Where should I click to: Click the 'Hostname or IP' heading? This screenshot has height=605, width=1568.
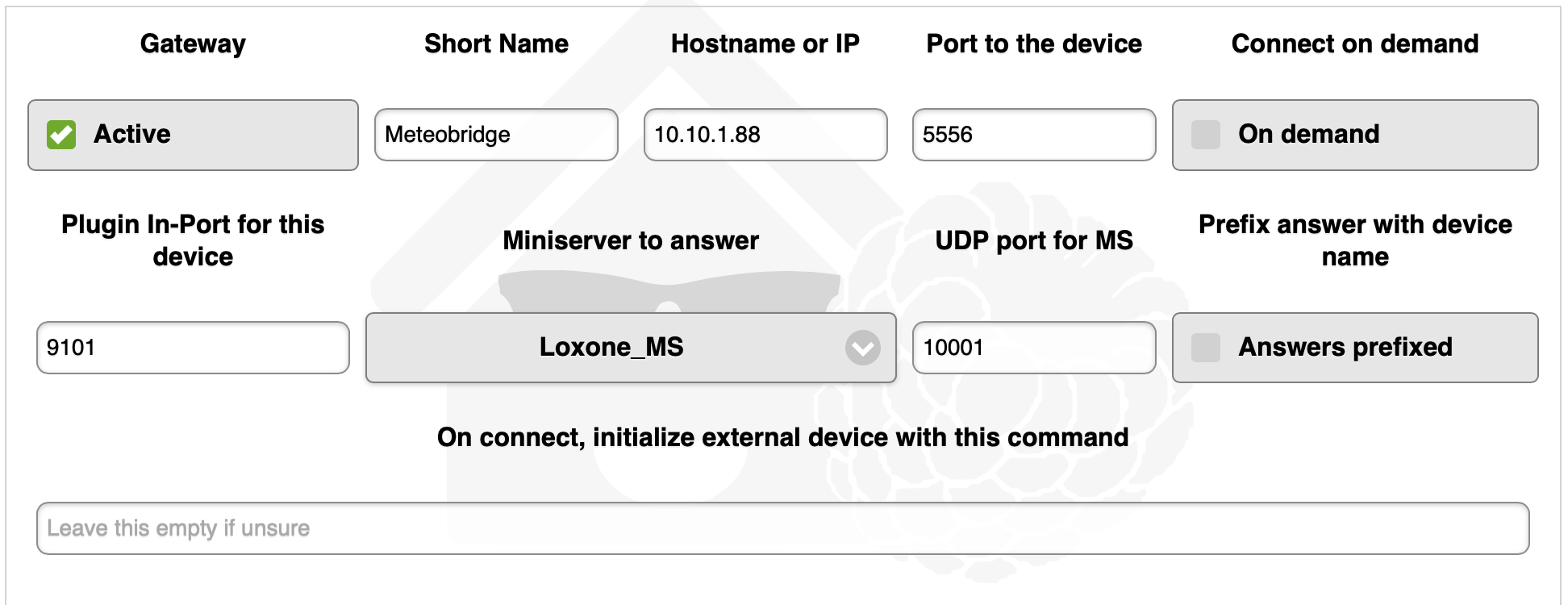[765, 44]
